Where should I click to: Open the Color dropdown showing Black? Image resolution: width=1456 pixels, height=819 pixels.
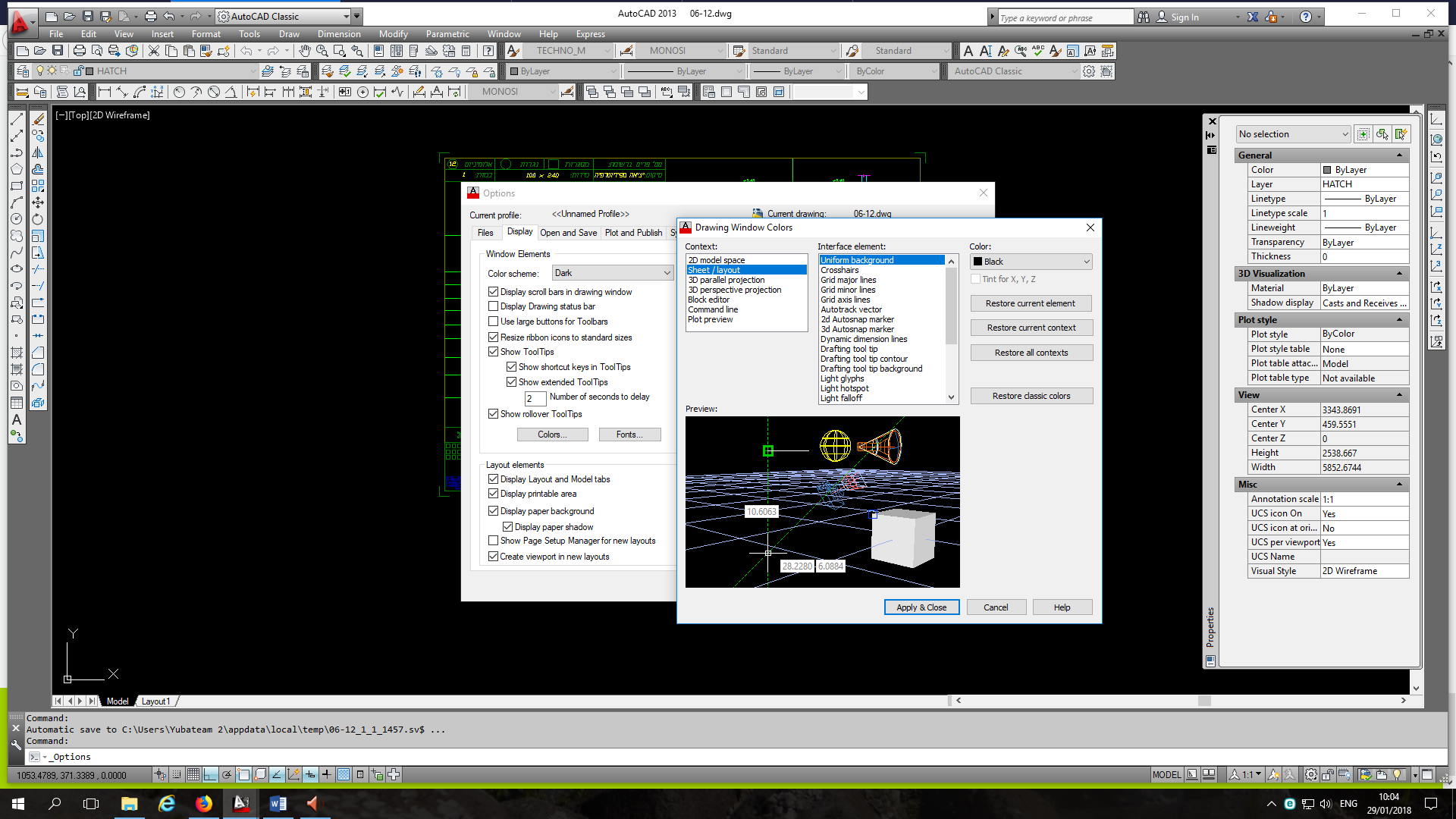[1031, 262]
